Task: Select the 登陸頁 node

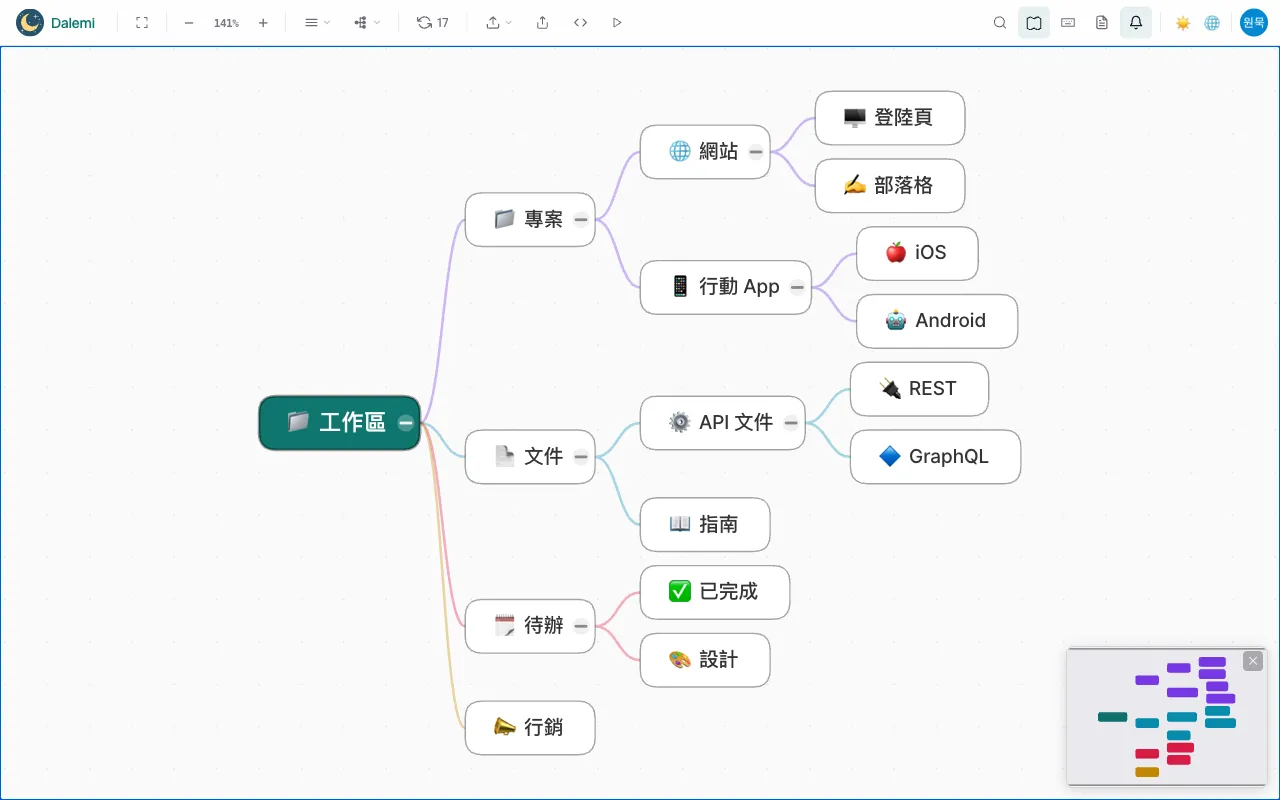Action: (890, 118)
